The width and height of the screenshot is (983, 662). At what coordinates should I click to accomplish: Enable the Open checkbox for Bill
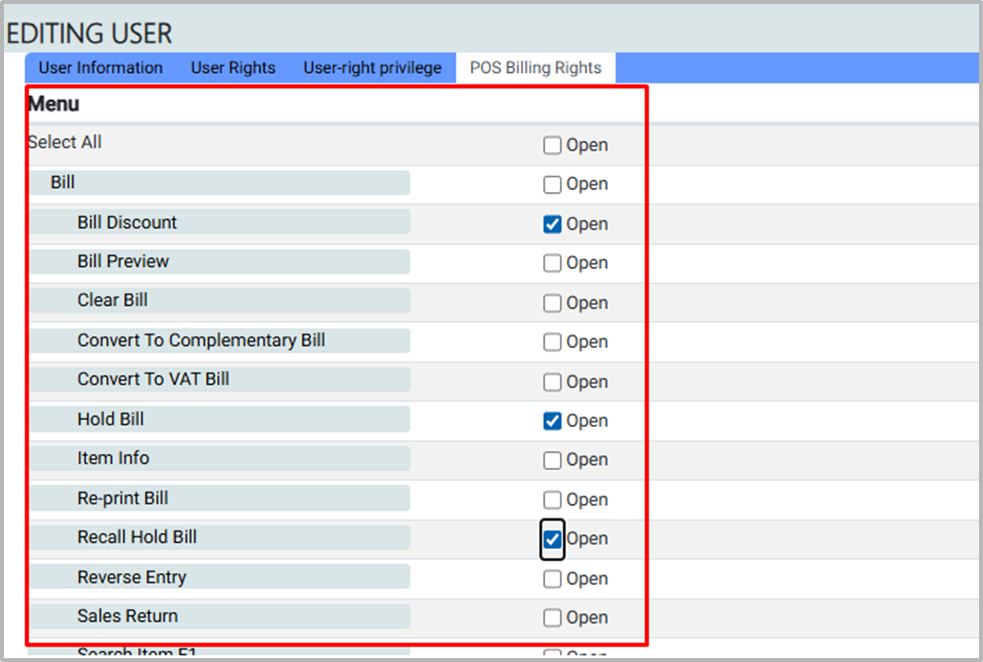point(552,185)
